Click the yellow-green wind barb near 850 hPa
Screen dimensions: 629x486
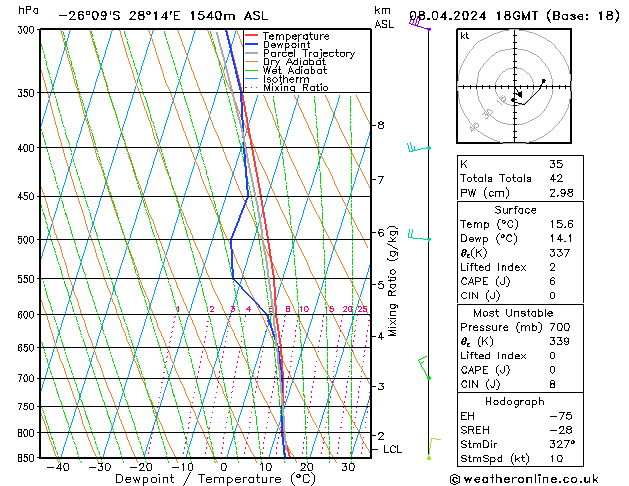pos(434,449)
